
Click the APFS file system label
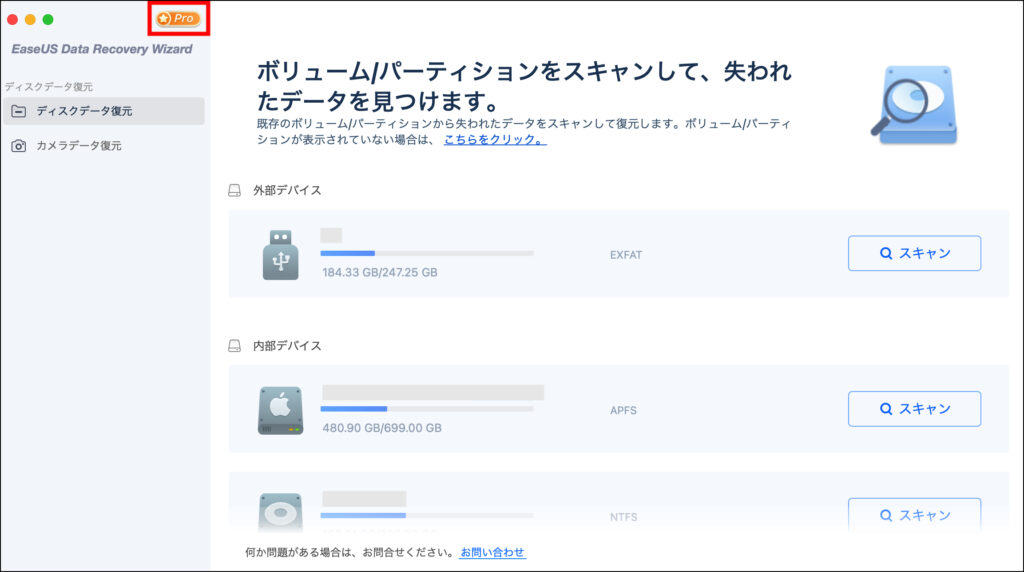[x=624, y=410]
